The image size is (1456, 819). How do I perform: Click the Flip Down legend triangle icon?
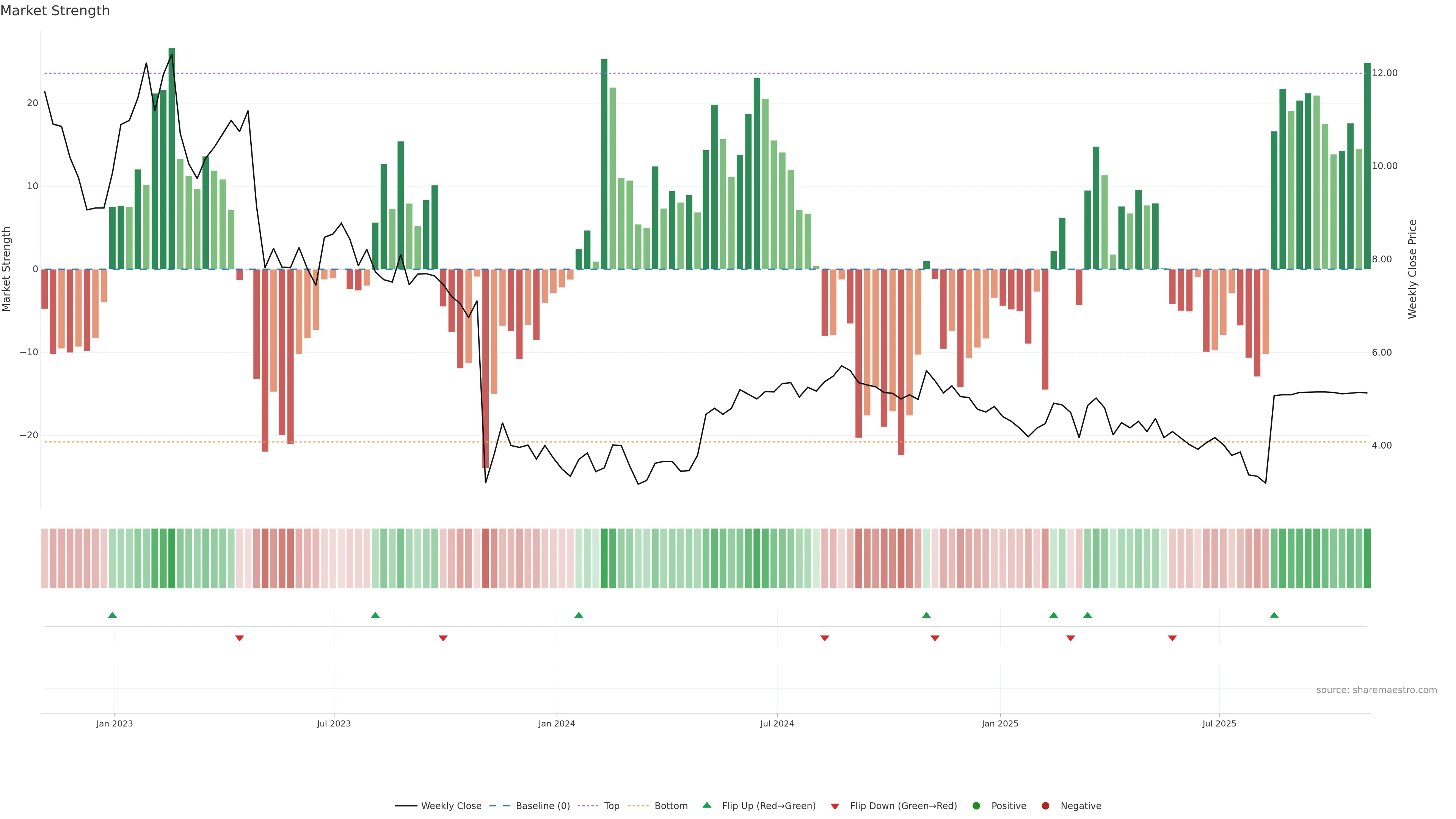(835, 806)
